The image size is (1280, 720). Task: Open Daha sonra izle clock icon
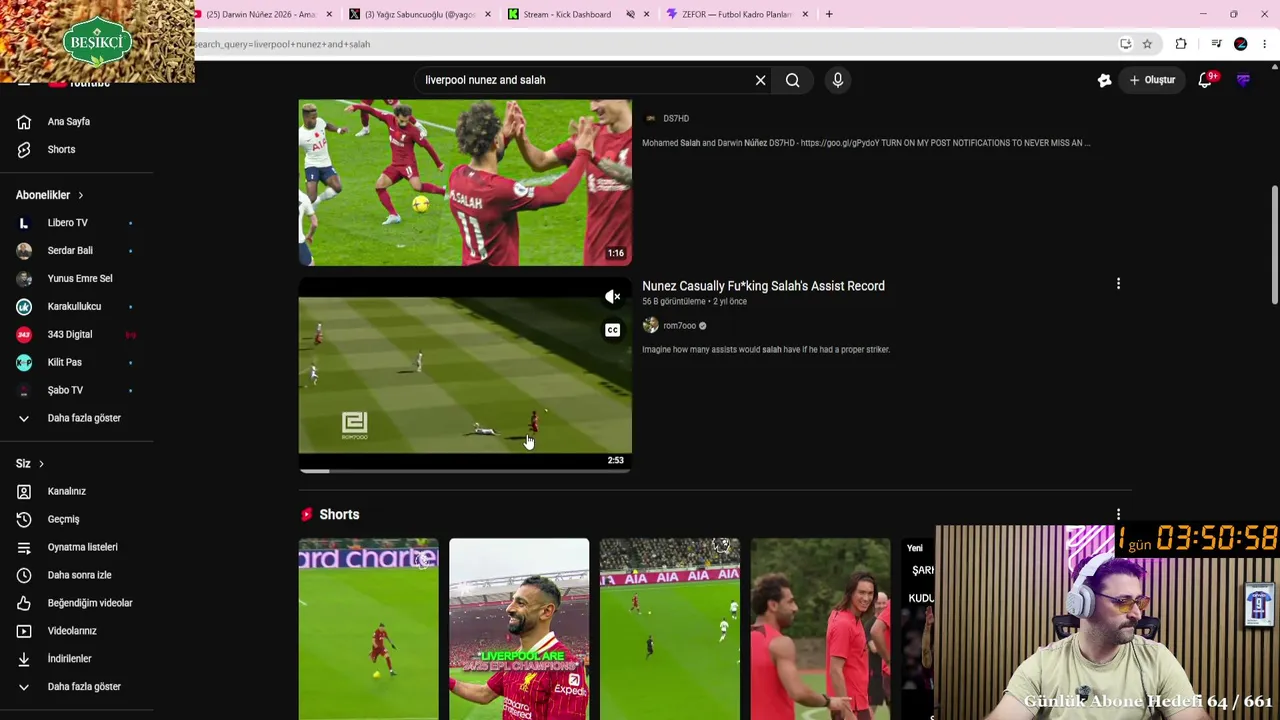(x=24, y=576)
